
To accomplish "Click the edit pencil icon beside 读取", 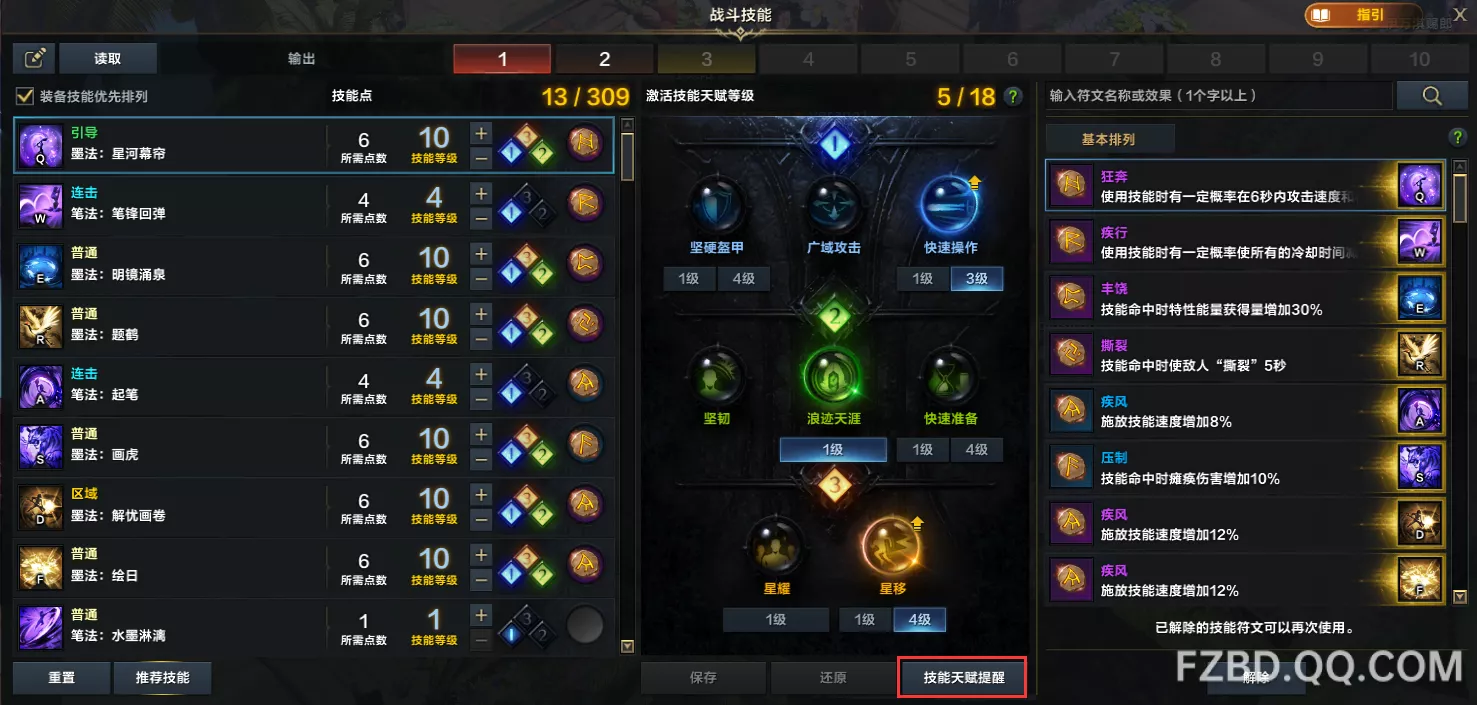I will click(x=34, y=58).
